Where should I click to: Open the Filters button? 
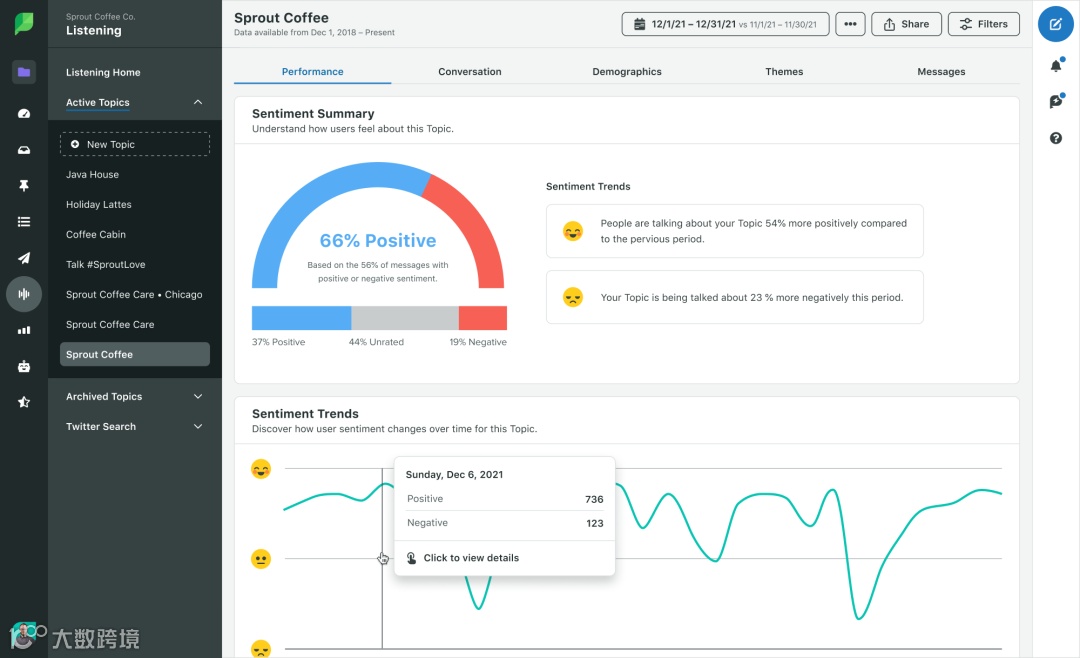(x=984, y=24)
